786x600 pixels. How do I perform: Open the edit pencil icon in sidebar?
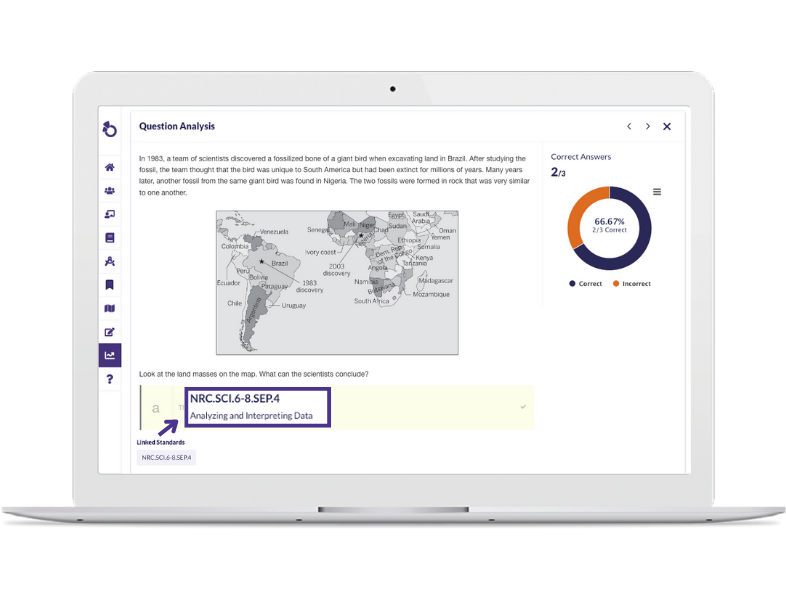pos(110,332)
